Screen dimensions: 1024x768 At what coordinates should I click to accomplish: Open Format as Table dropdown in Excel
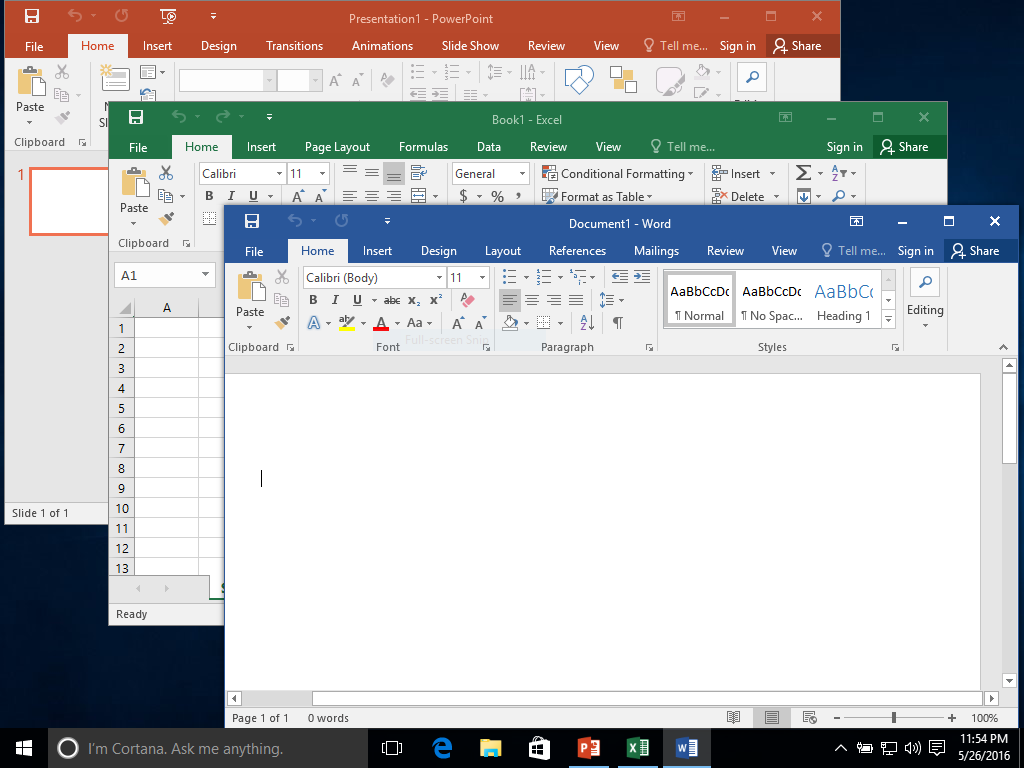pos(598,196)
